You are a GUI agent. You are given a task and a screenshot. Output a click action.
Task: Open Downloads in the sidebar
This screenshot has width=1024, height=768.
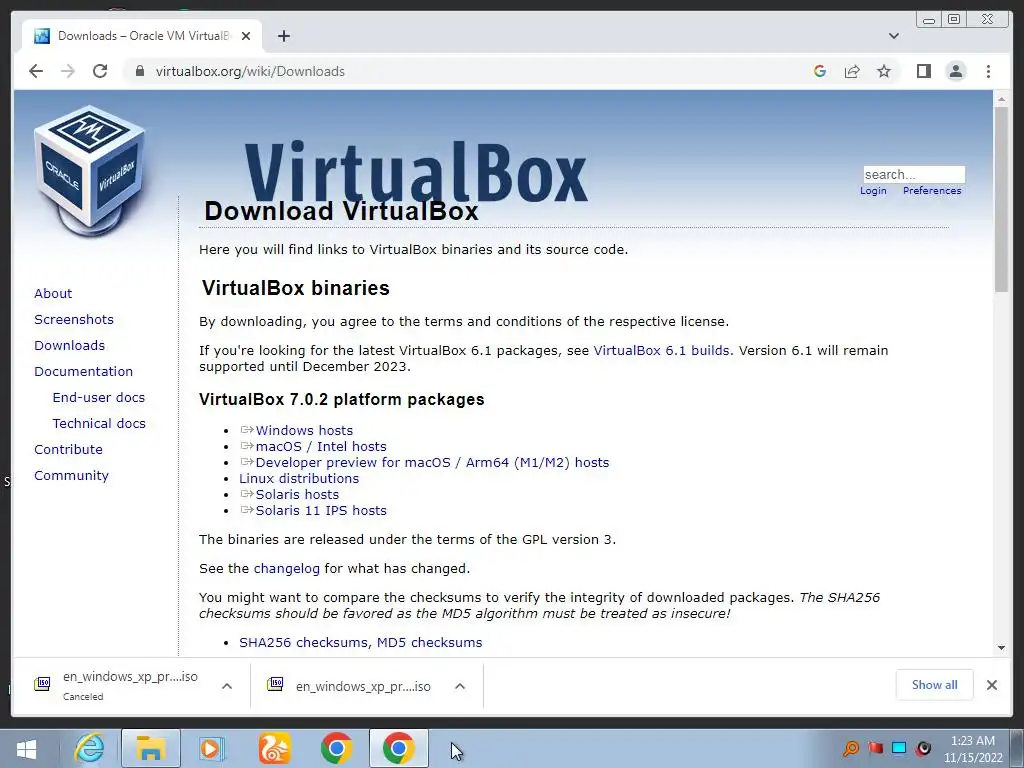point(69,345)
